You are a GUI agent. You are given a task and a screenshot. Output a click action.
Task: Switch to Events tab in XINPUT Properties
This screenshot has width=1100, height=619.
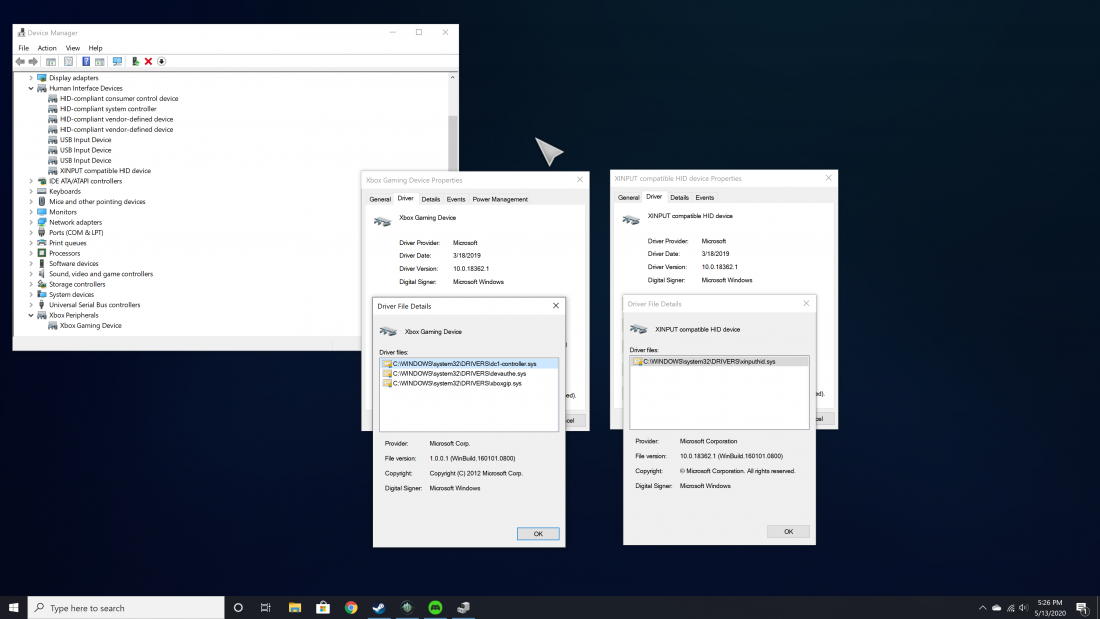[704, 198]
